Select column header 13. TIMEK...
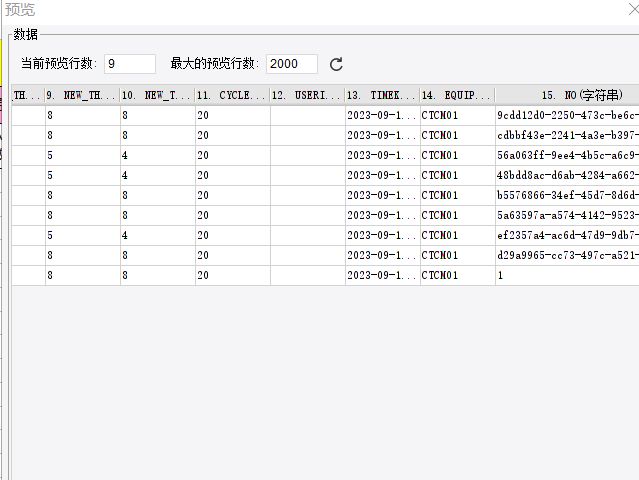This screenshot has height=480, width=639. tap(382, 95)
